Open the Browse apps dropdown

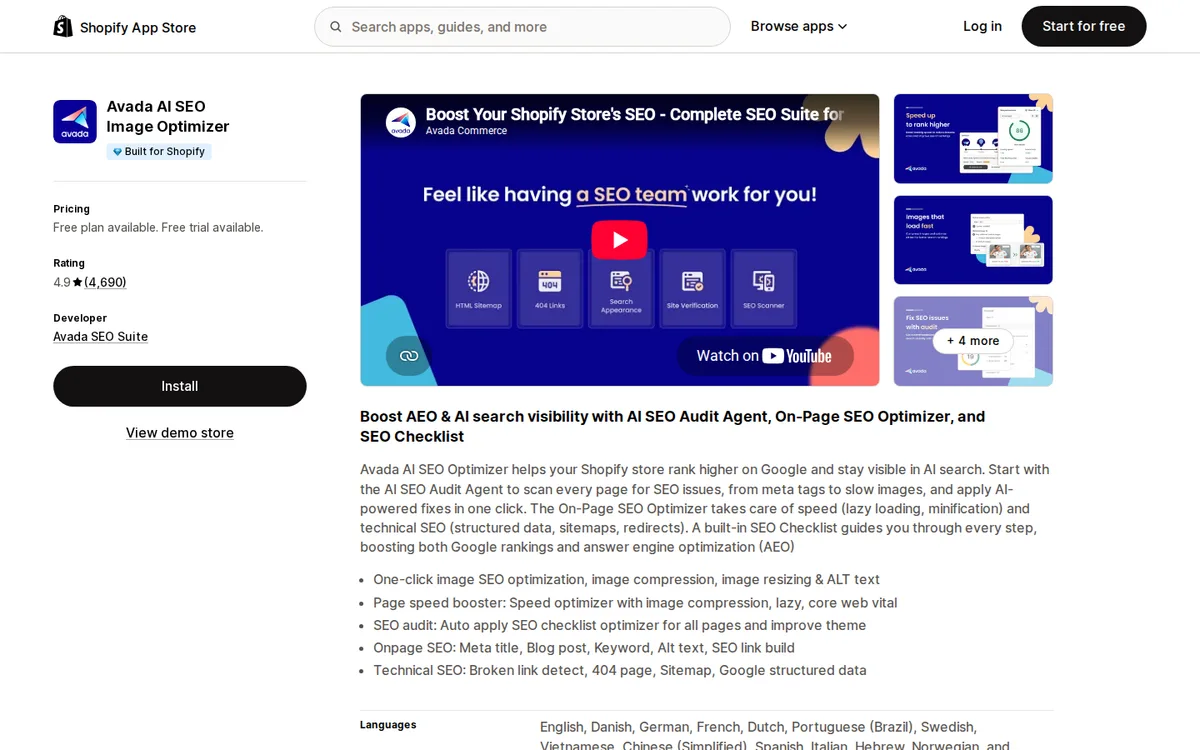799,26
